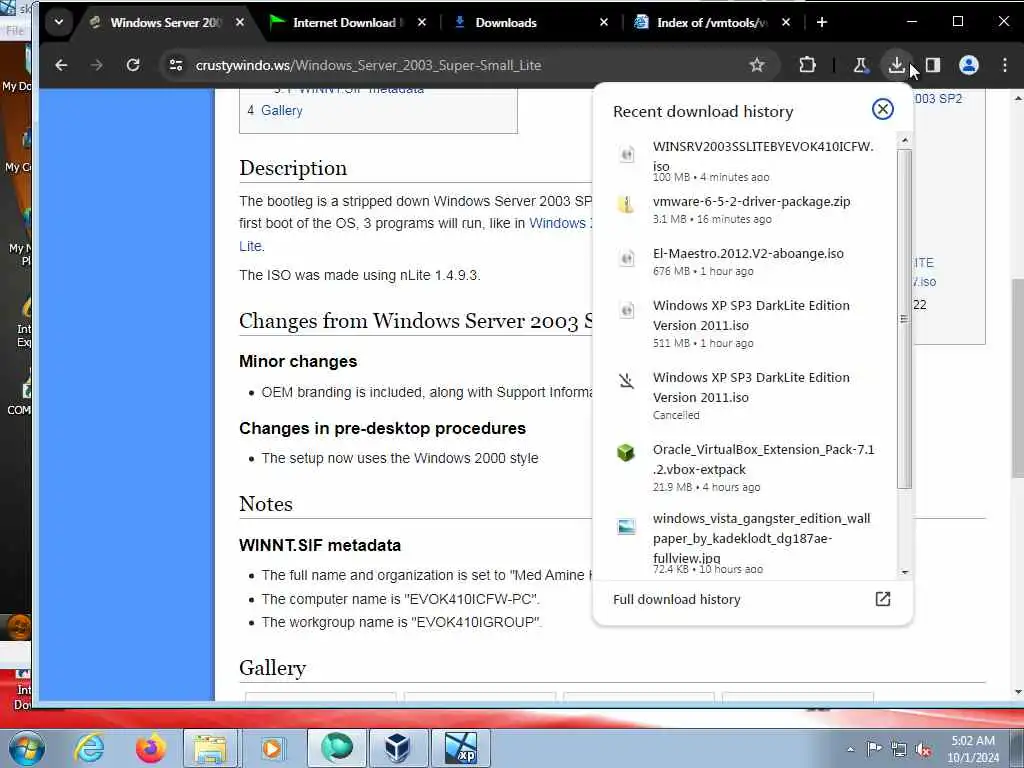The width and height of the screenshot is (1024, 768).
Task: Click the cancelled download icon
Action: (x=626, y=380)
